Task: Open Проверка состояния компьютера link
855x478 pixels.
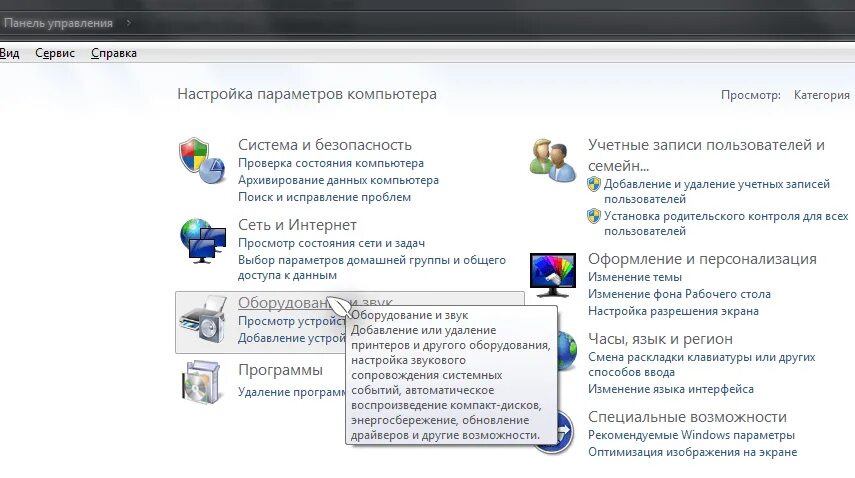Action: 330,163
